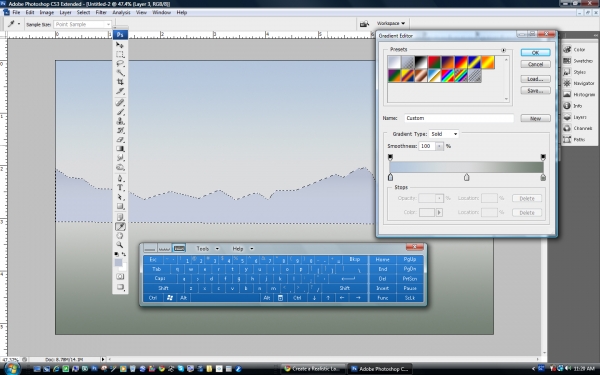600x375 pixels.
Task: Select the Move tool
Action: tap(120, 45)
